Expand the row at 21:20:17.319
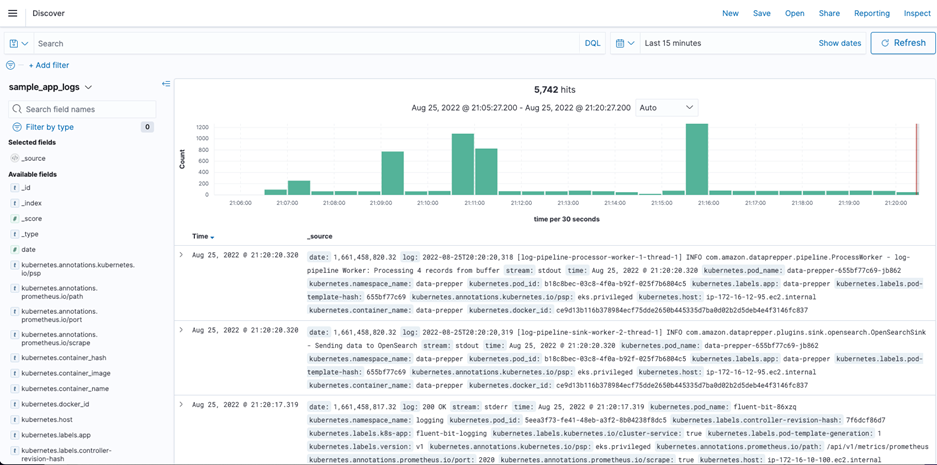Viewport: 937px width, 465px height. pos(181,405)
